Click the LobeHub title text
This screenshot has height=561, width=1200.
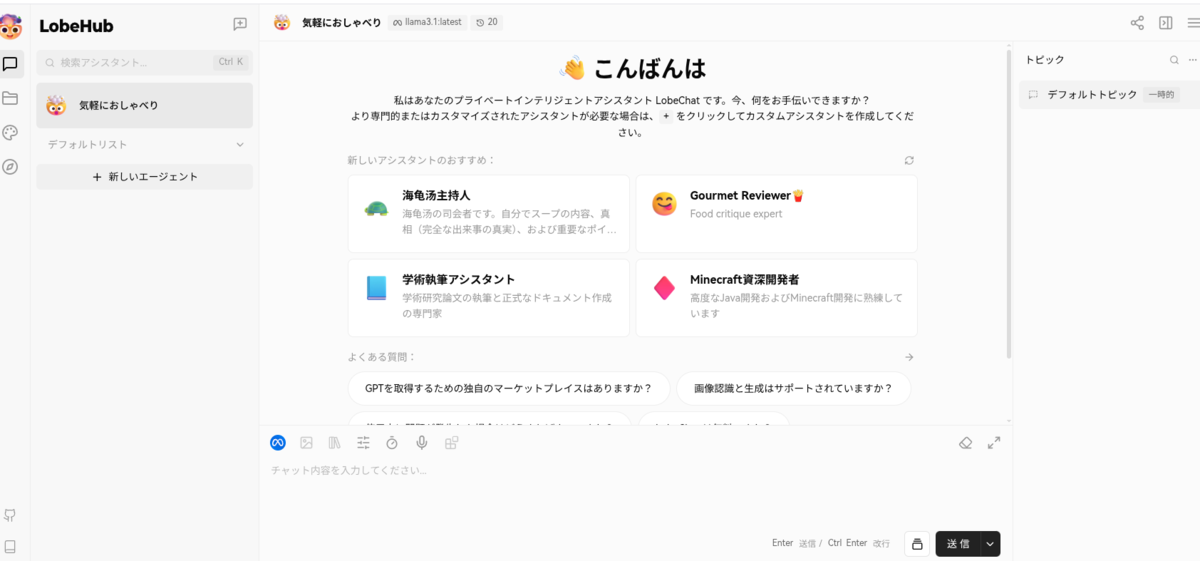(x=76, y=27)
